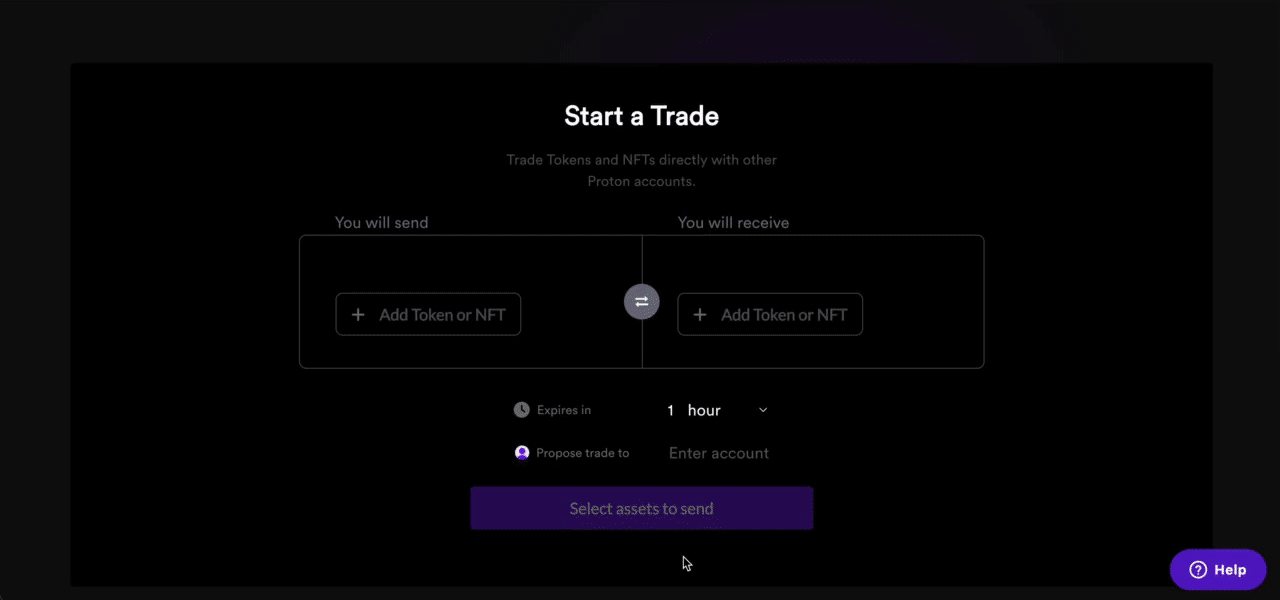Click Add Token or NFT under You will receive

tap(770, 314)
